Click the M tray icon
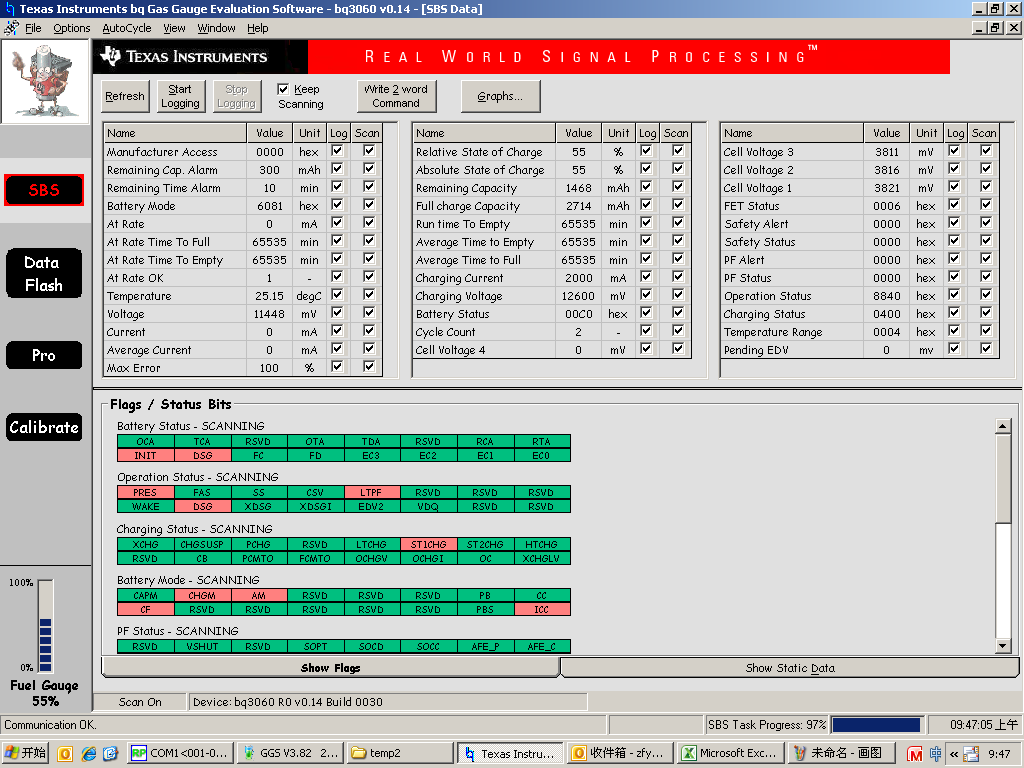This screenshot has width=1024, height=768. (x=914, y=754)
